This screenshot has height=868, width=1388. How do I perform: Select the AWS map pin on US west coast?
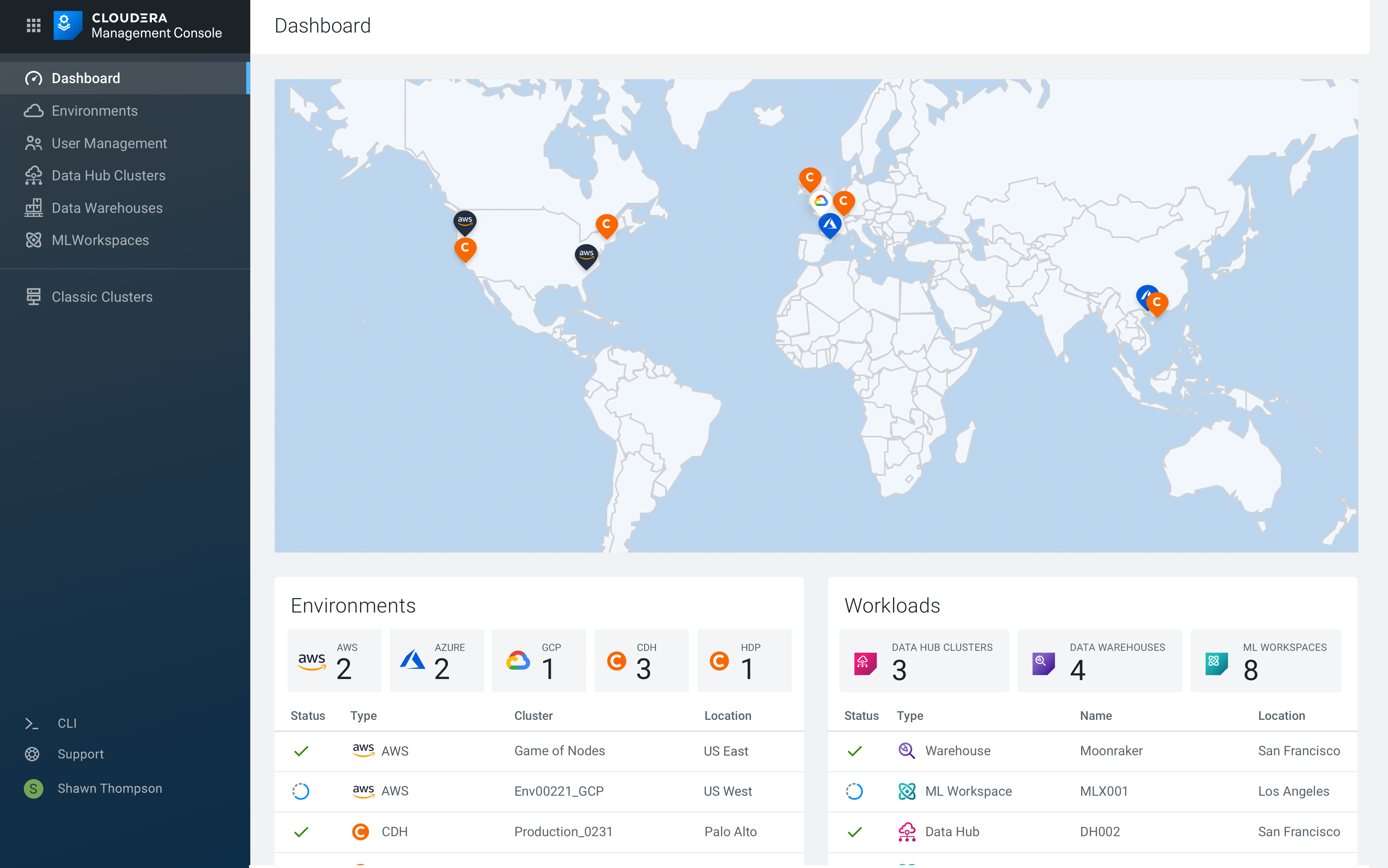coord(464,223)
